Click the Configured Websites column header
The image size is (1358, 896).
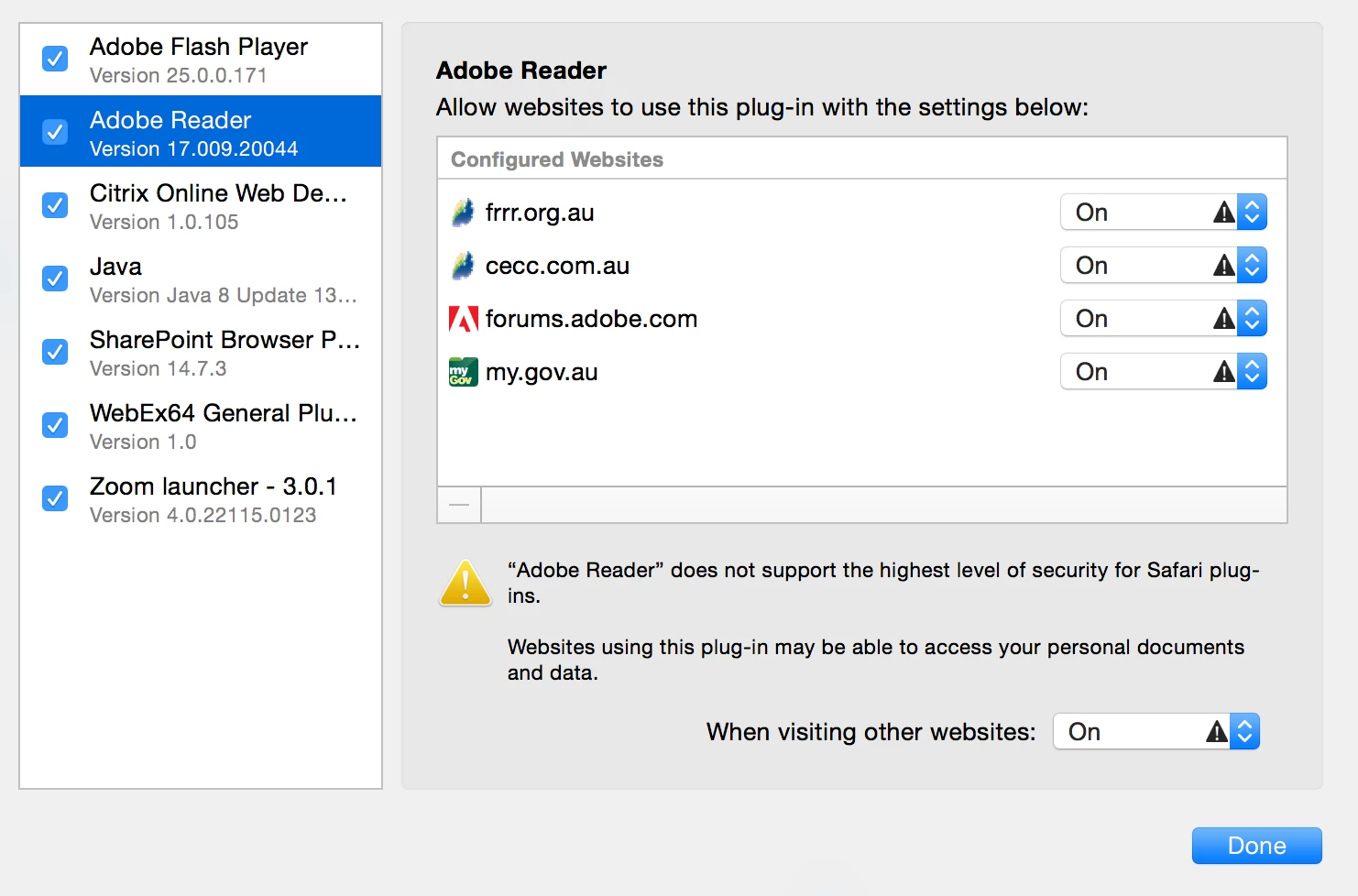862,159
